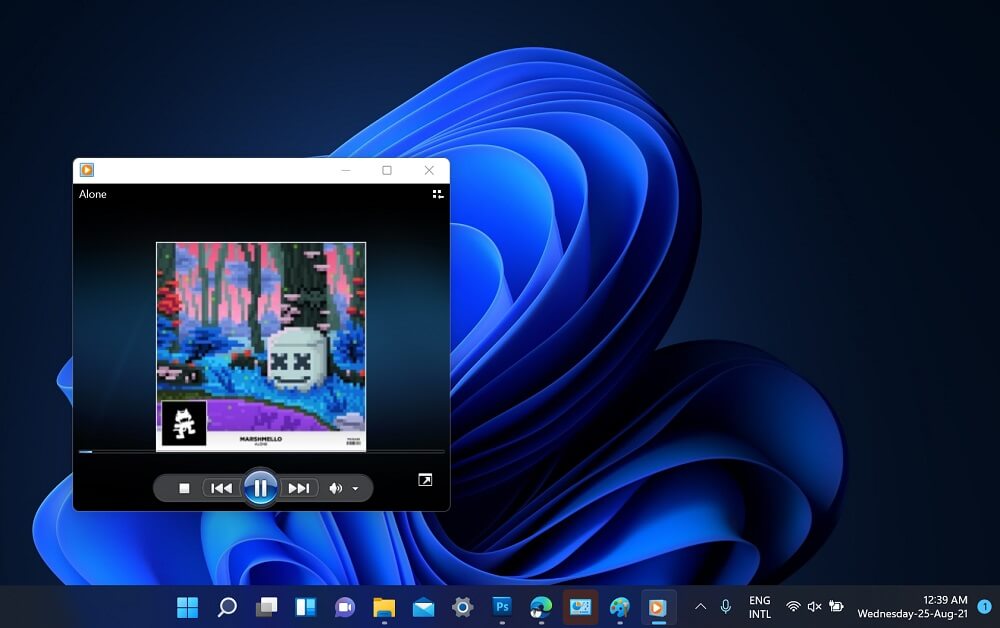Minimize the Media Player window

(x=346, y=170)
